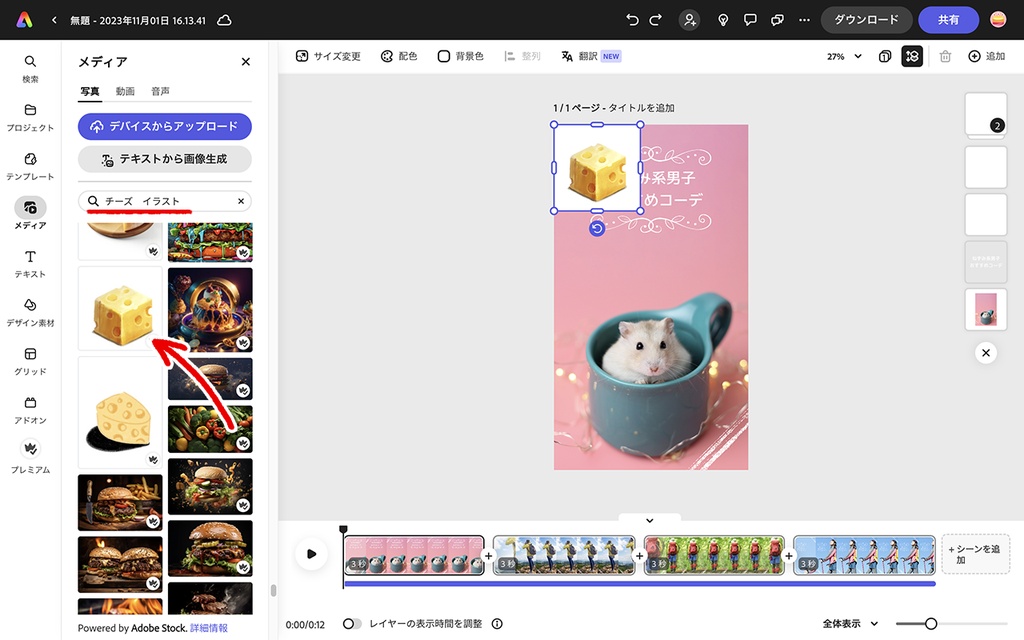
Task: Toggle the dark timeline view button
Action: 912,56
